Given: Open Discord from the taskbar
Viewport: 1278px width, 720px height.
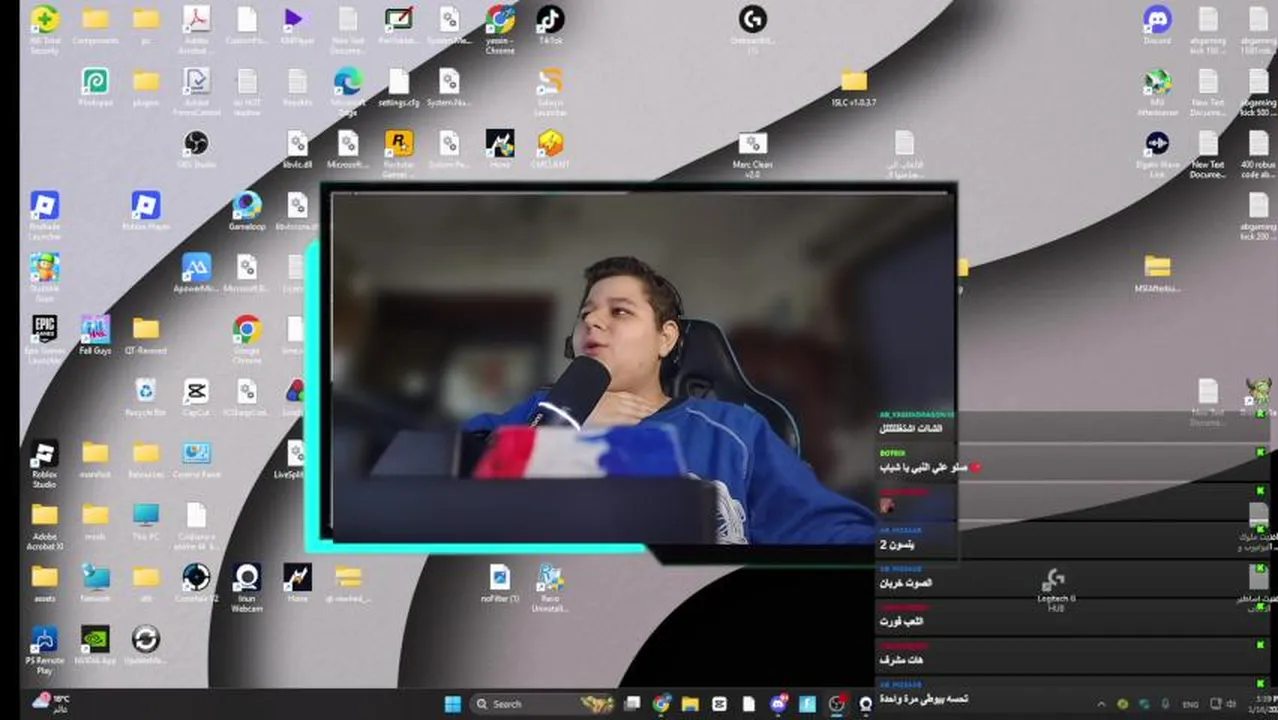Looking at the screenshot, I should [779, 704].
